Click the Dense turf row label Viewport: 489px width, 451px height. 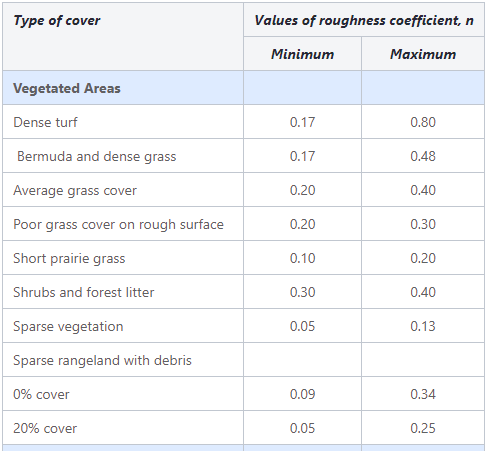(45, 122)
